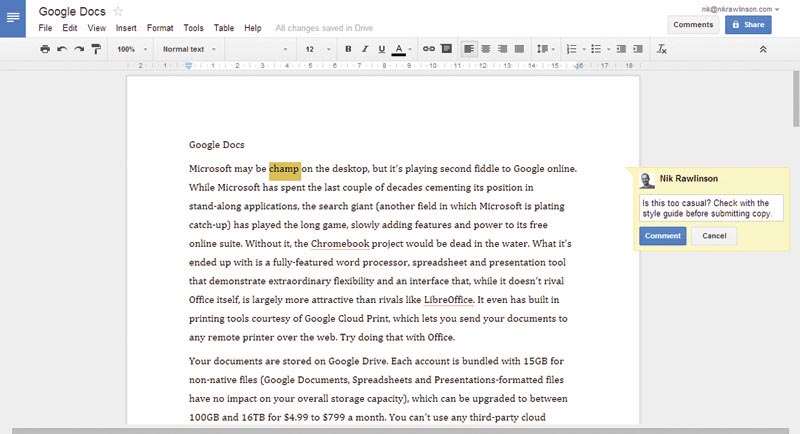Screen dimensions: 800x434
Task: Click the Increase indent icon
Action: [x=638, y=49]
